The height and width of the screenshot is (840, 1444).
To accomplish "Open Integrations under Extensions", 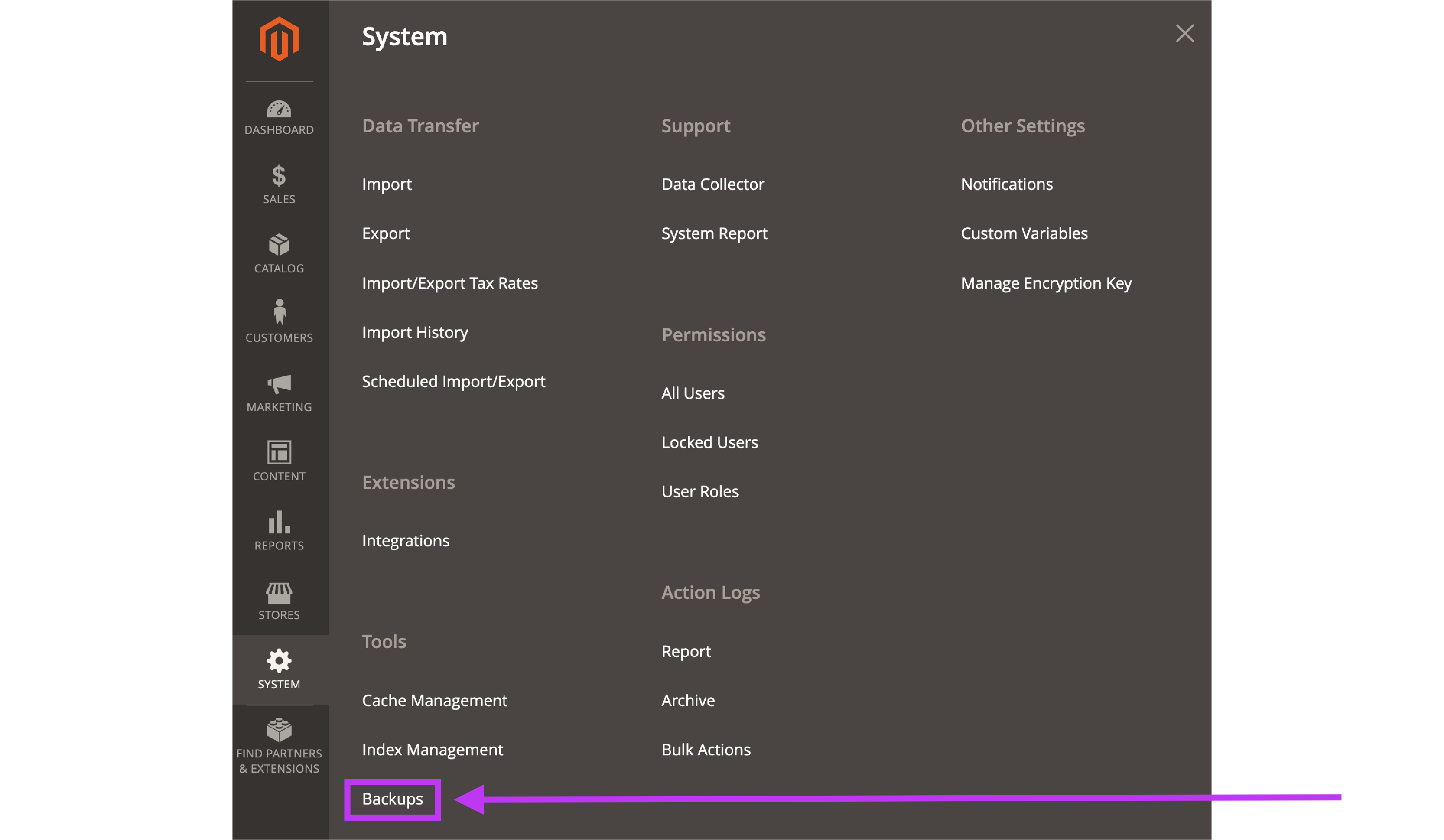I will click(406, 541).
